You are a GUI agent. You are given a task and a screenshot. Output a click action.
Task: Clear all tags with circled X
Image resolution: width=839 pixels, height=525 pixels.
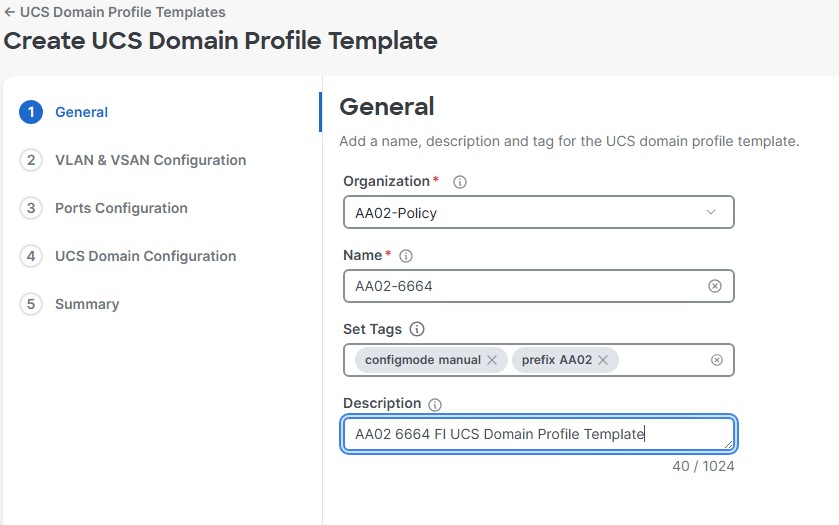[716, 360]
